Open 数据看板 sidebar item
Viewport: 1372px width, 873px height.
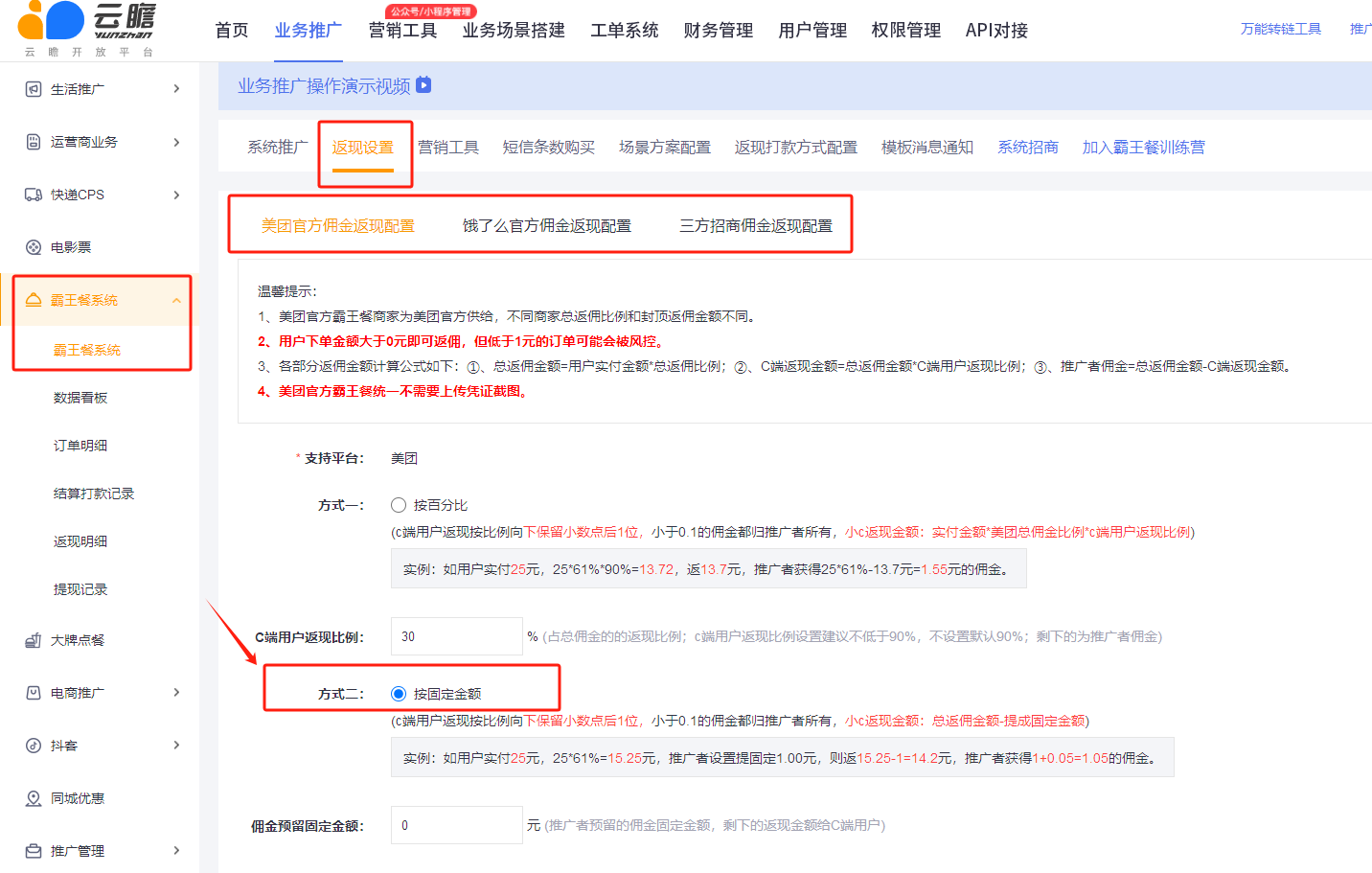[x=80, y=398]
